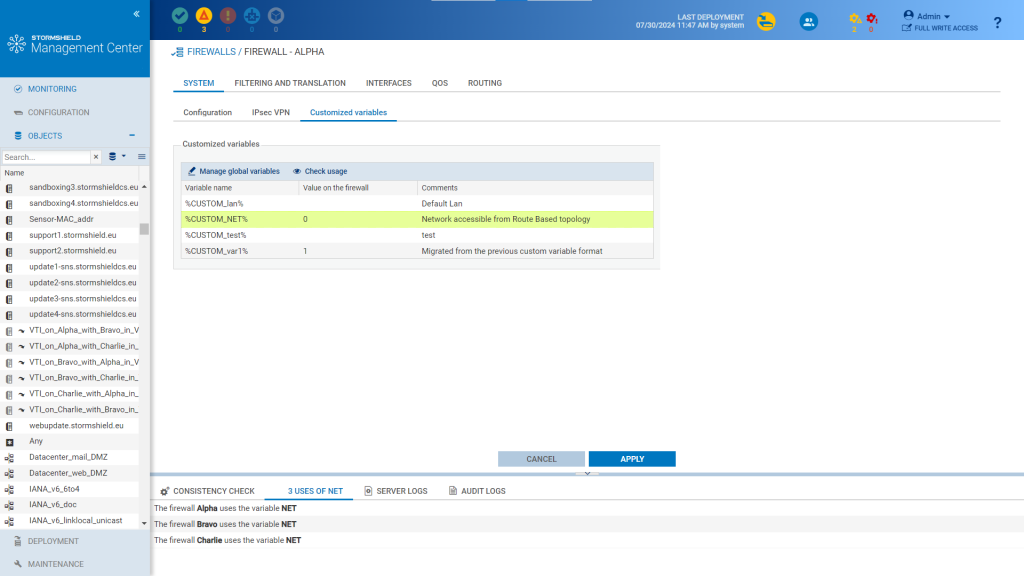
Task: Click the red critical firewalls status icon
Action: pos(228,15)
